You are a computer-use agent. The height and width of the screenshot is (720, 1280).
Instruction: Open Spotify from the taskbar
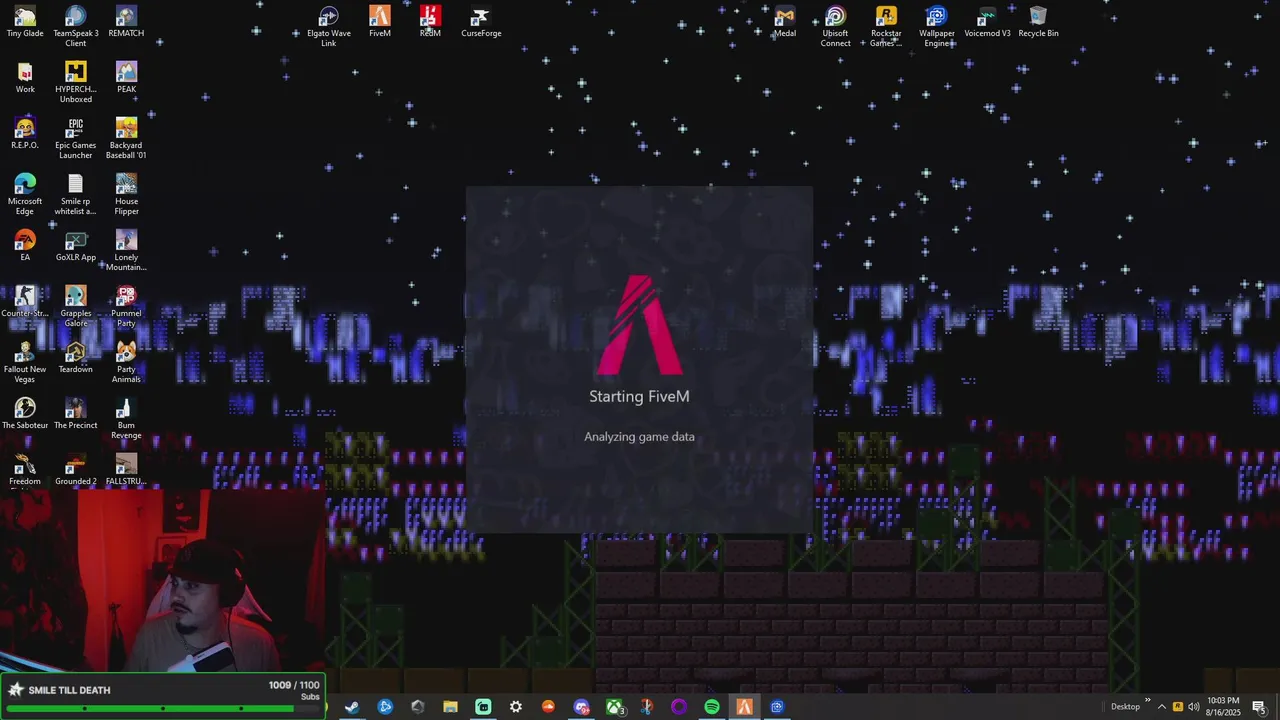(712, 707)
